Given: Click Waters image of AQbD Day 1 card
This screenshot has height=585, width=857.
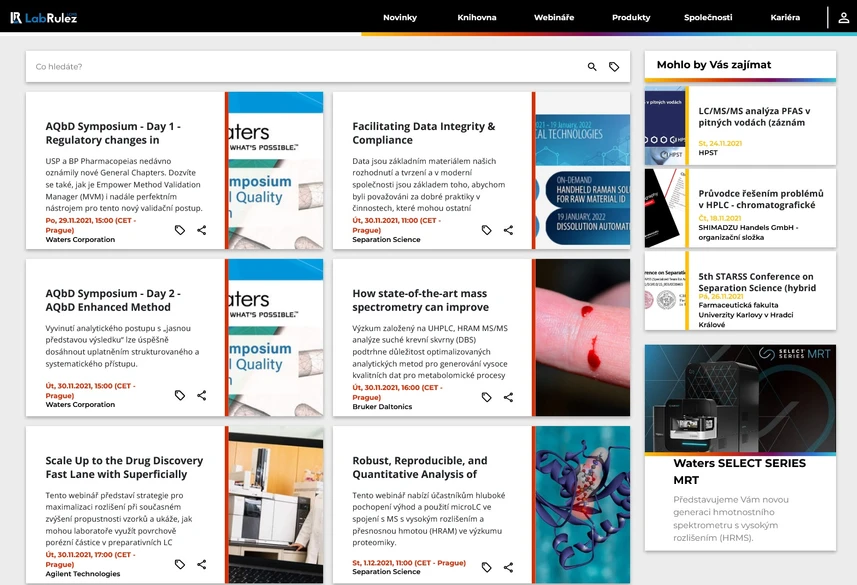Looking at the screenshot, I should (276, 171).
